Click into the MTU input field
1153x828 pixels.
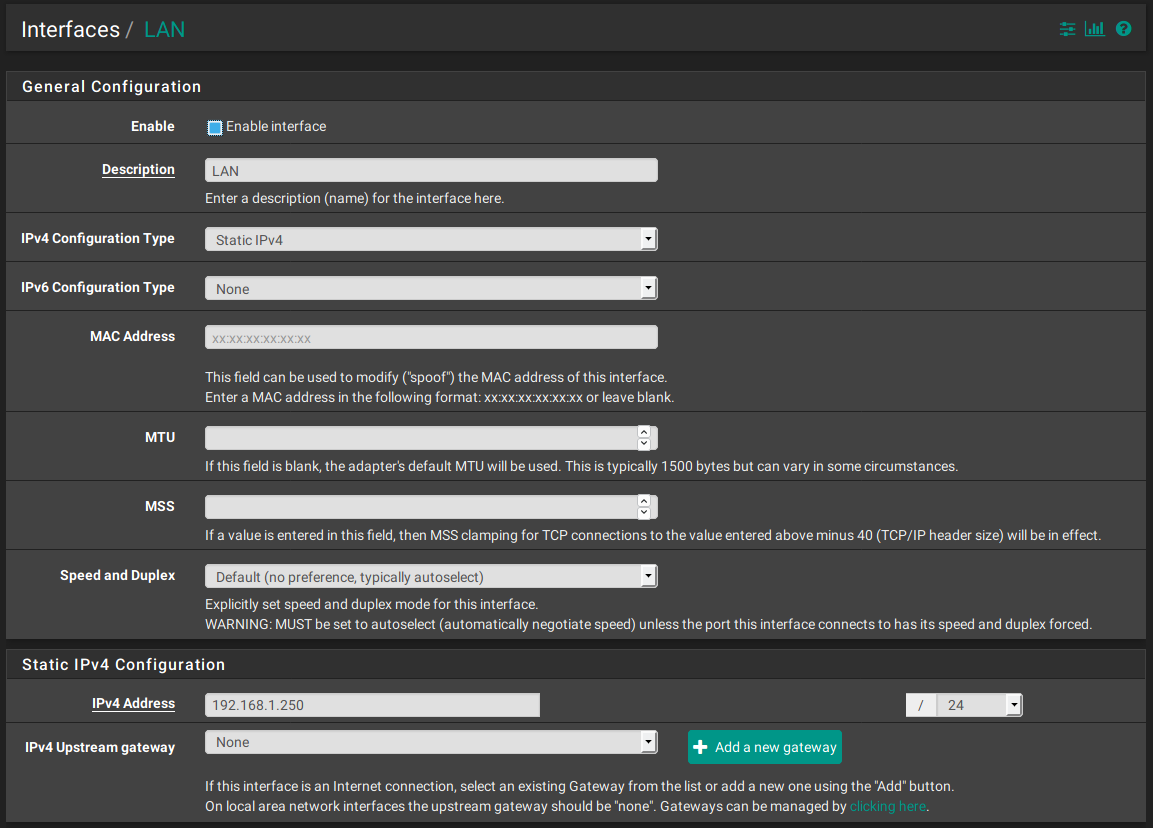click(420, 438)
